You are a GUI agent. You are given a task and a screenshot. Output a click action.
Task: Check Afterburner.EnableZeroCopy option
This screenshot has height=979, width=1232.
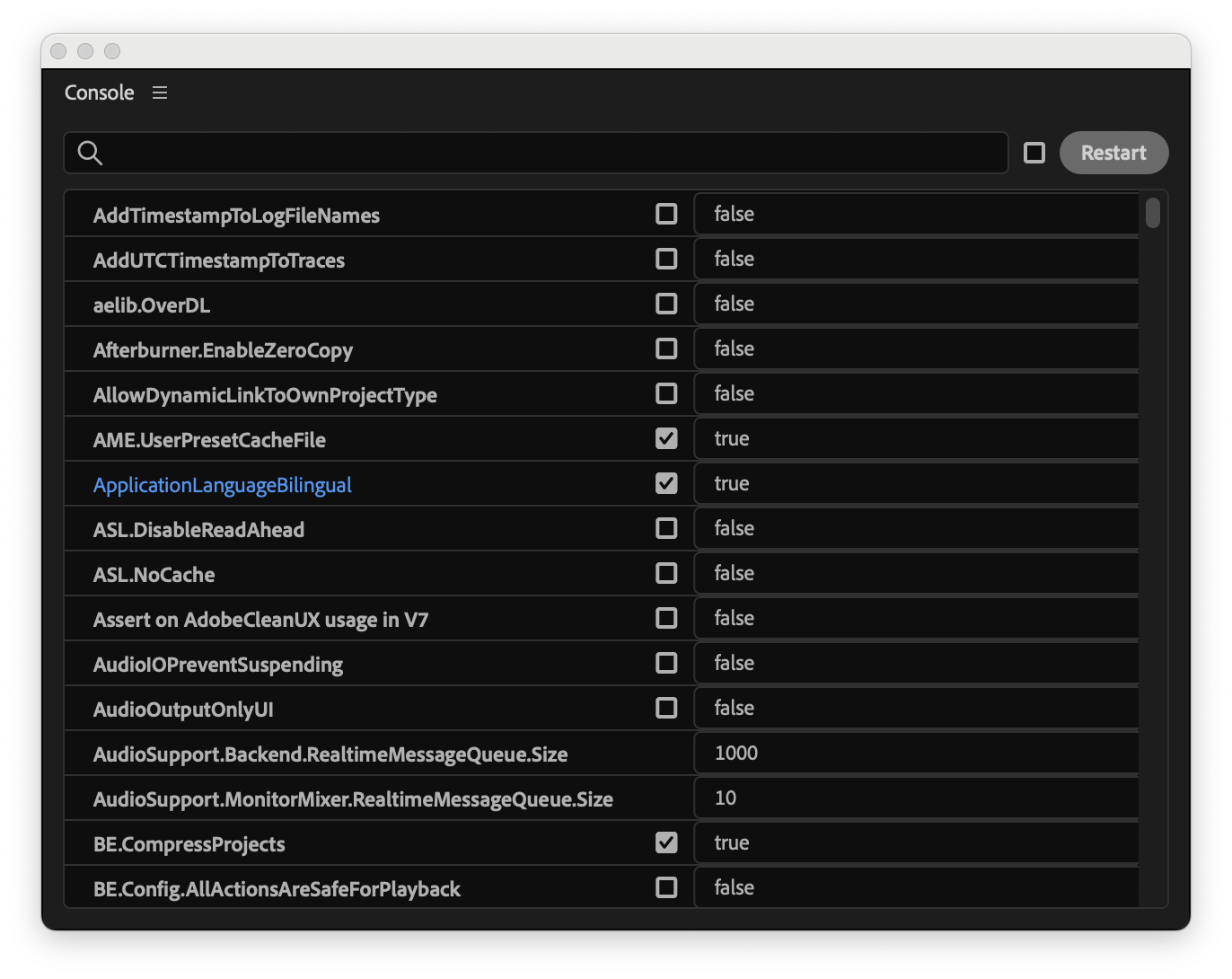[x=666, y=348]
